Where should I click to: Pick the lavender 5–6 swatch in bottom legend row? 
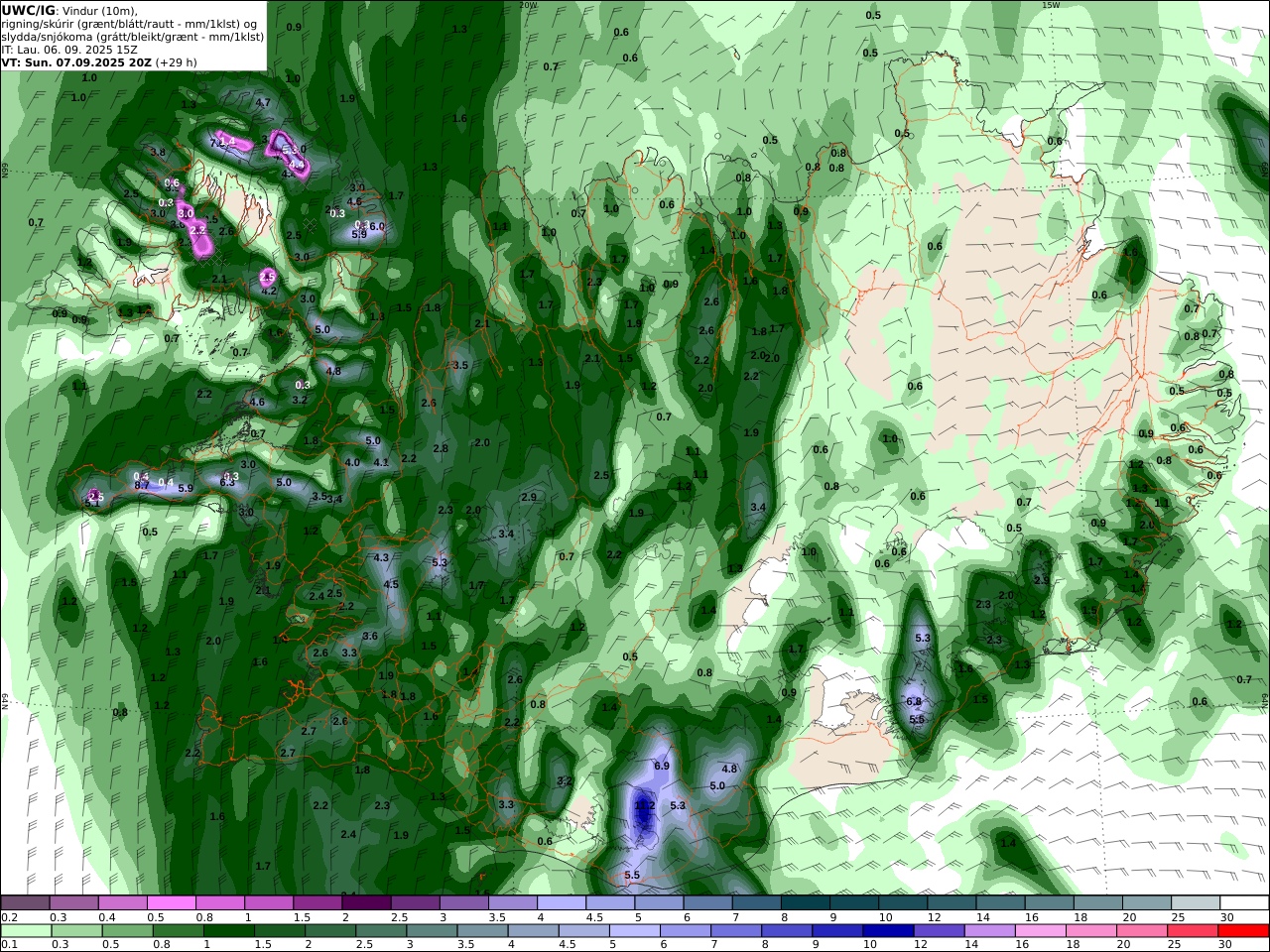[x=634, y=931]
